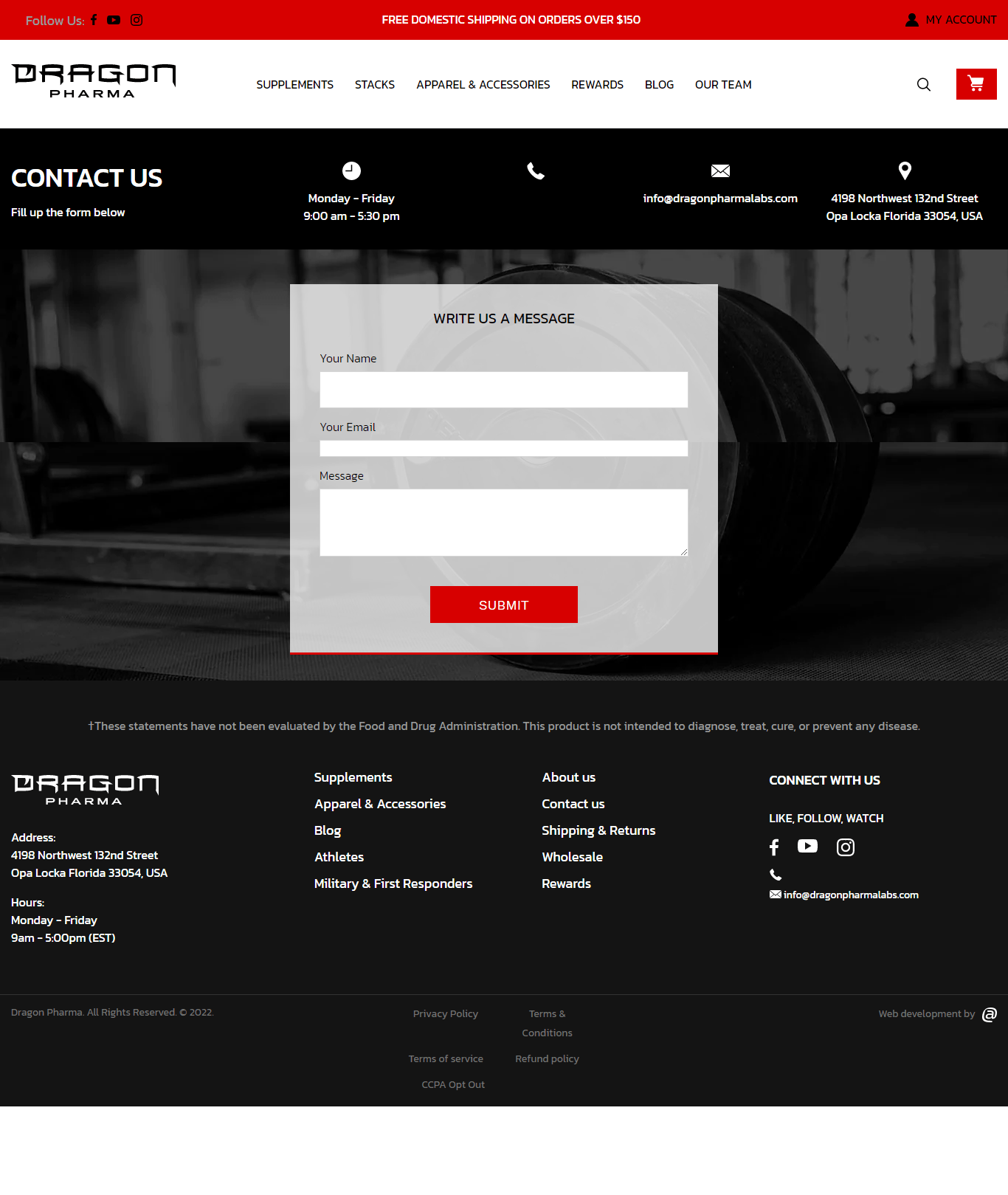The height and width of the screenshot is (1195, 1008).
Task: Click the footer YouTube icon
Action: coord(807,847)
